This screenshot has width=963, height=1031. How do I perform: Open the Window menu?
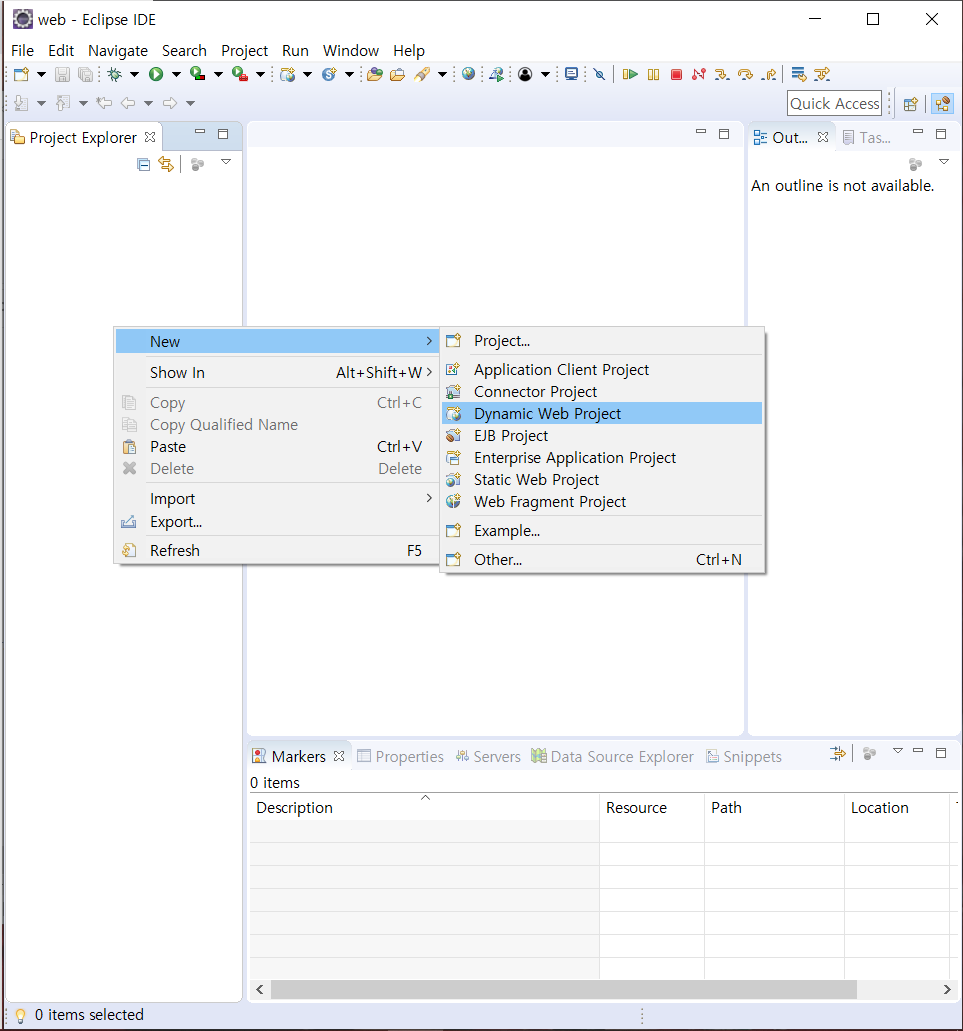tap(350, 51)
